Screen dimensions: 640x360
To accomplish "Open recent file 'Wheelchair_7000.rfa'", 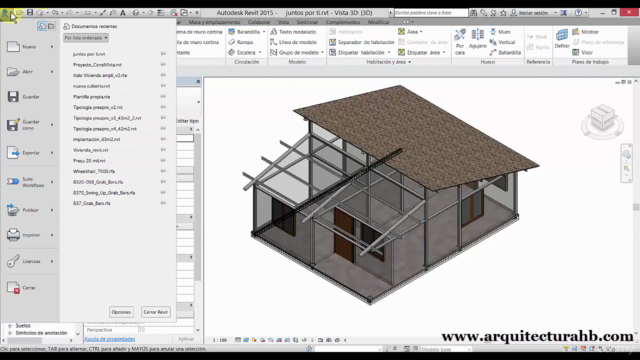I will click(x=94, y=171).
